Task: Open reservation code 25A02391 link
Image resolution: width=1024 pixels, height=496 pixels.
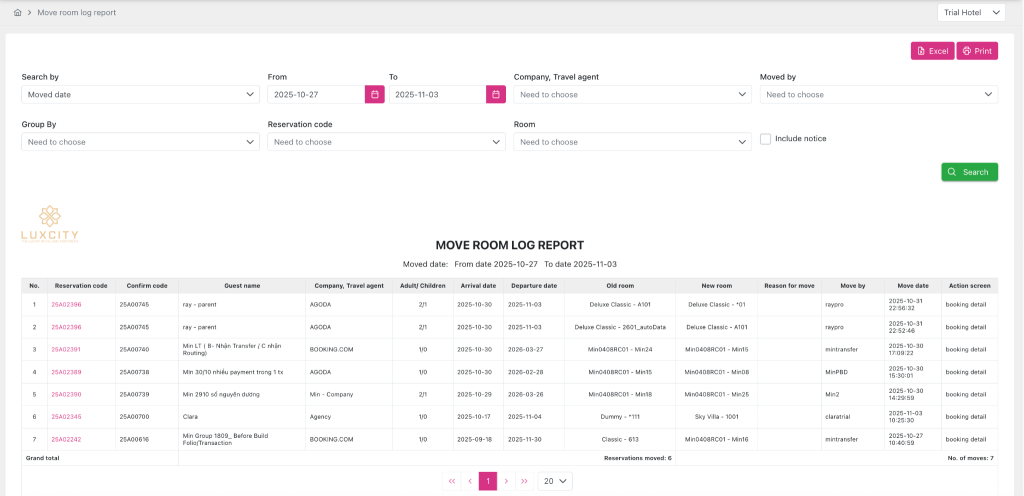Action: coord(68,349)
